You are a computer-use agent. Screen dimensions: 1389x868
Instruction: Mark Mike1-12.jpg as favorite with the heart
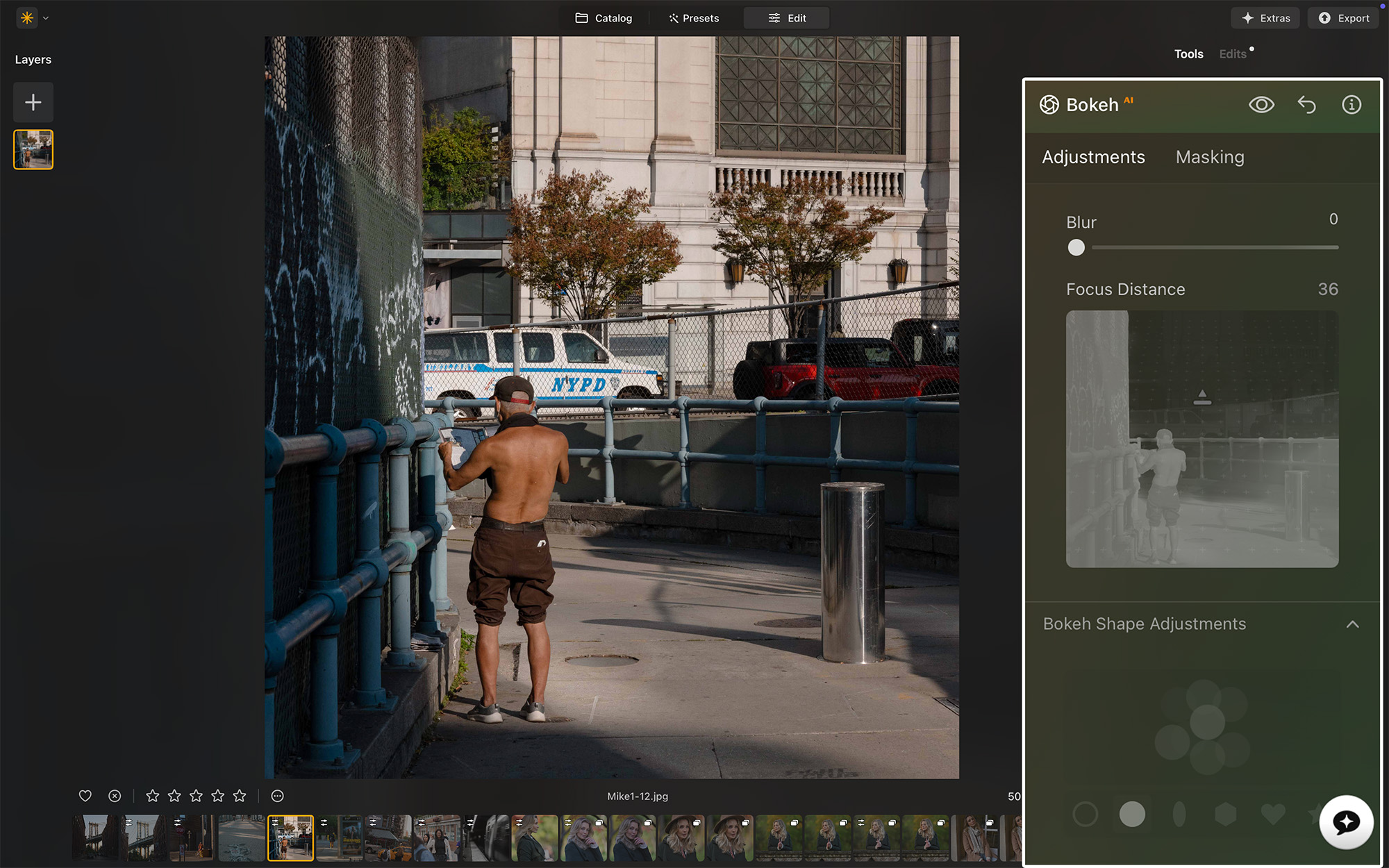pos(85,796)
